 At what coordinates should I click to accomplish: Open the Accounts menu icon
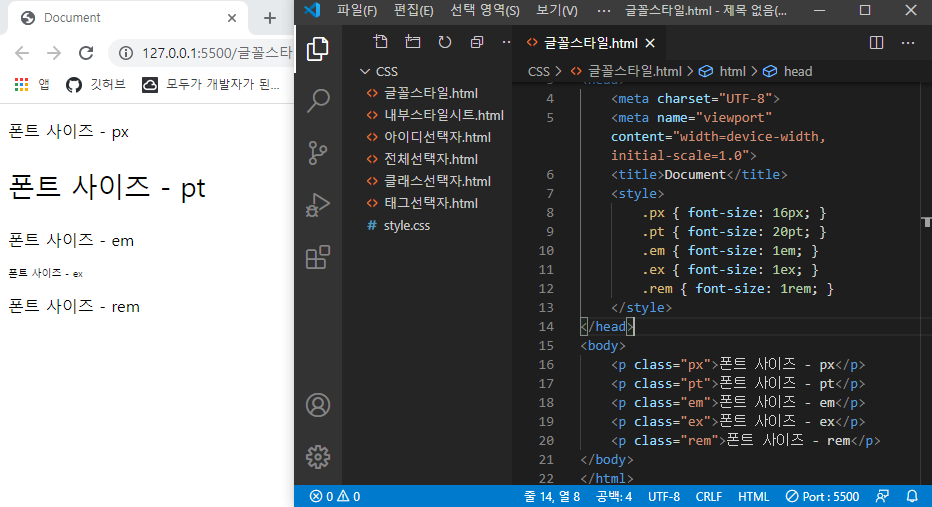coord(318,405)
